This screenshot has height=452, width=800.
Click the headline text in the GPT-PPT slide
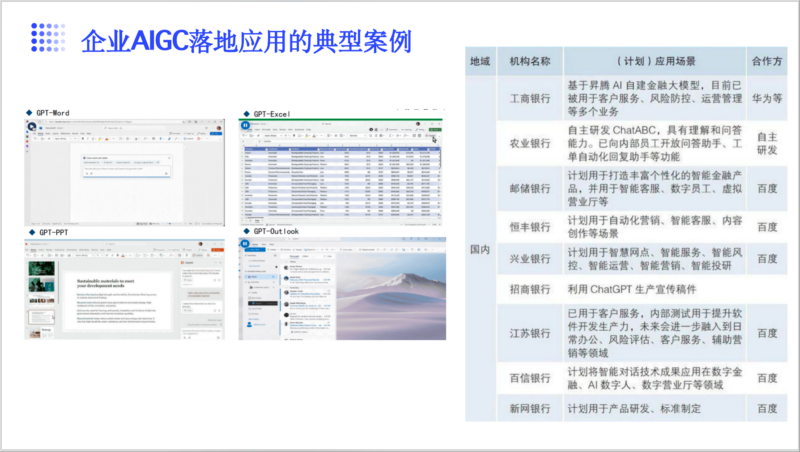click(x=106, y=283)
